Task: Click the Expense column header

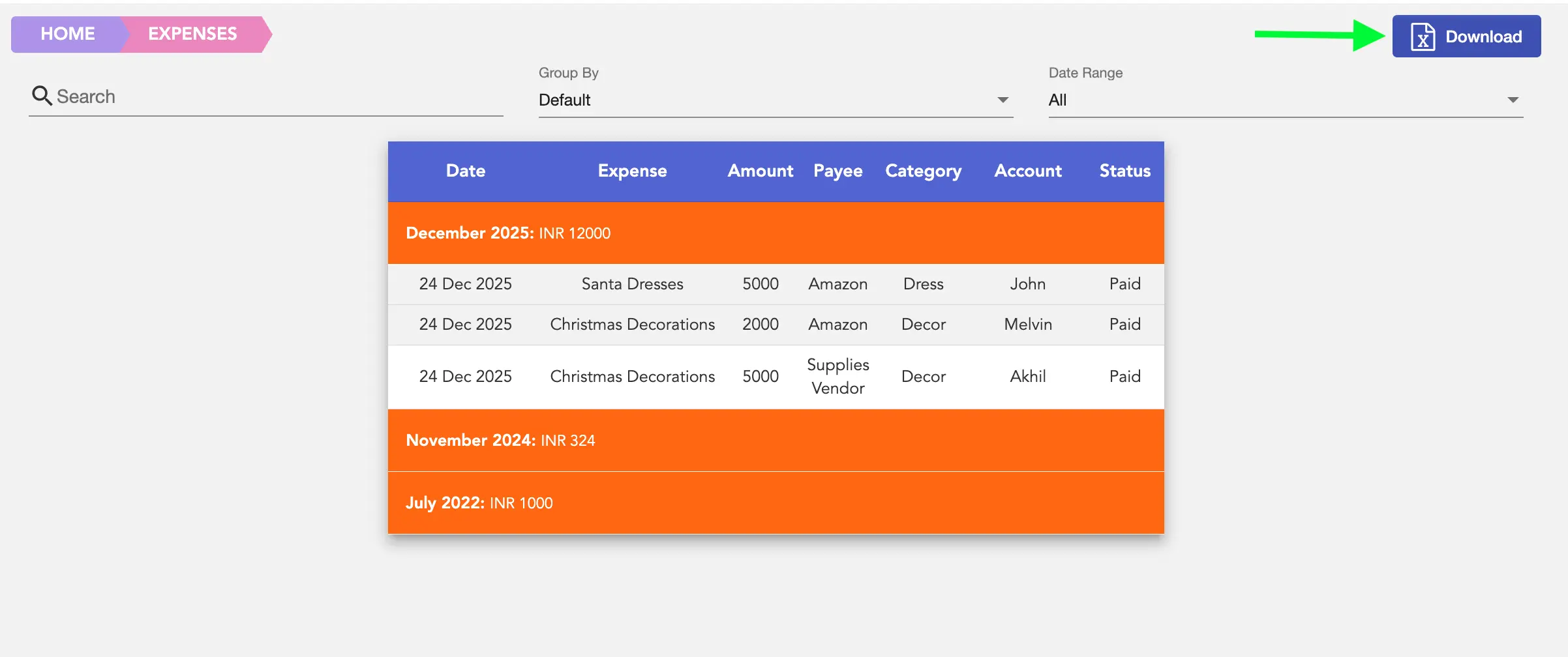Action: pyautogui.click(x=633, y=171)
